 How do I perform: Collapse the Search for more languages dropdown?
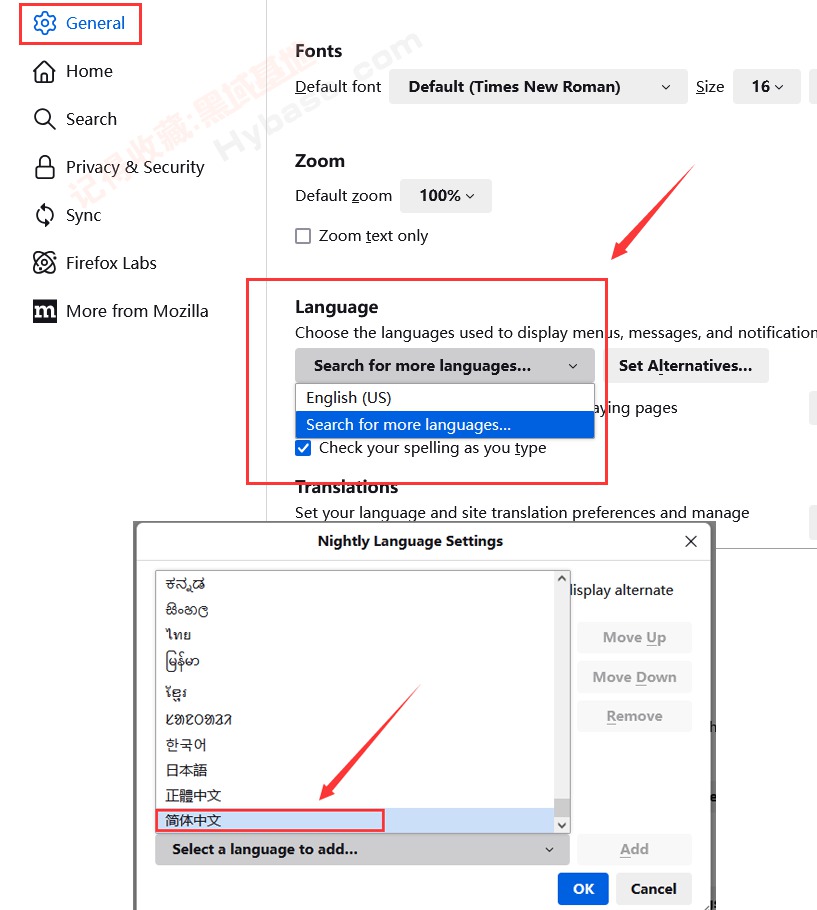[444, 366]
